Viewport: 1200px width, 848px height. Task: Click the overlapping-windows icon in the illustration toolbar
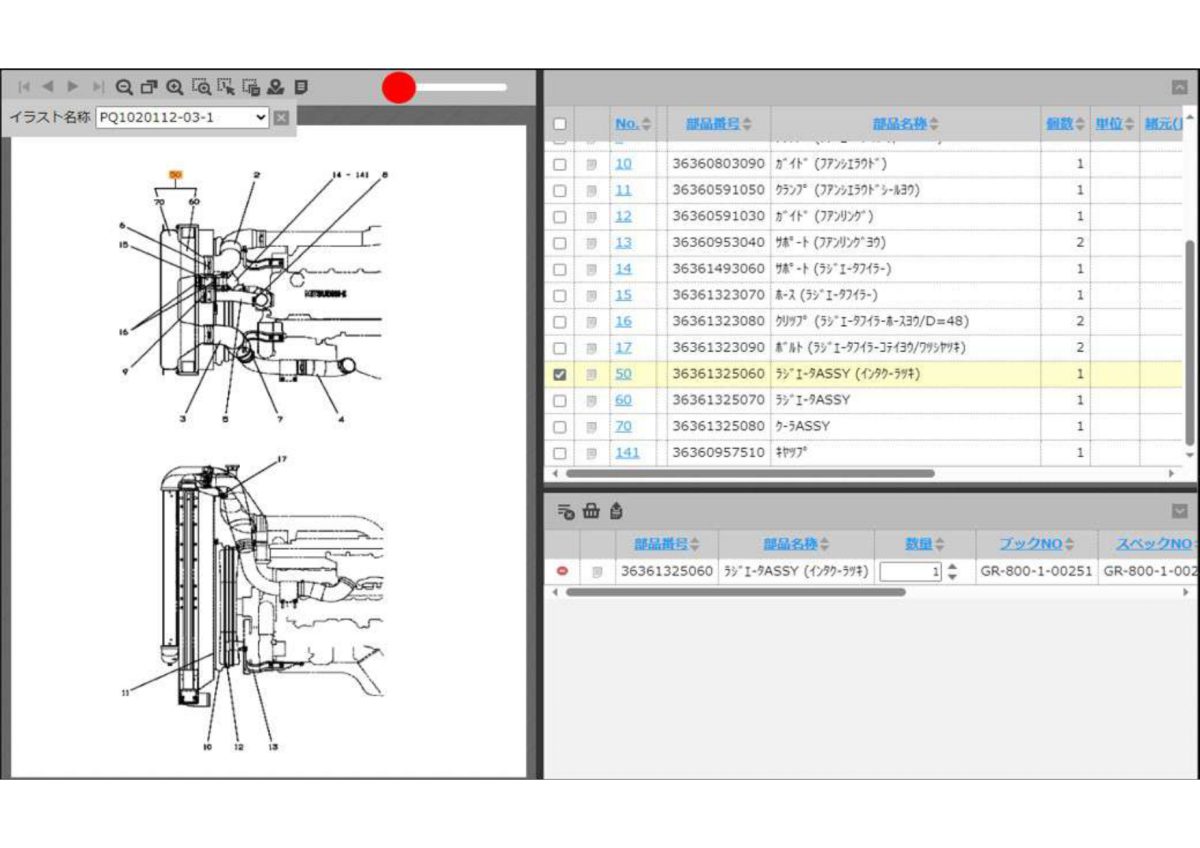pyautogui.click(x=149, y=87)
